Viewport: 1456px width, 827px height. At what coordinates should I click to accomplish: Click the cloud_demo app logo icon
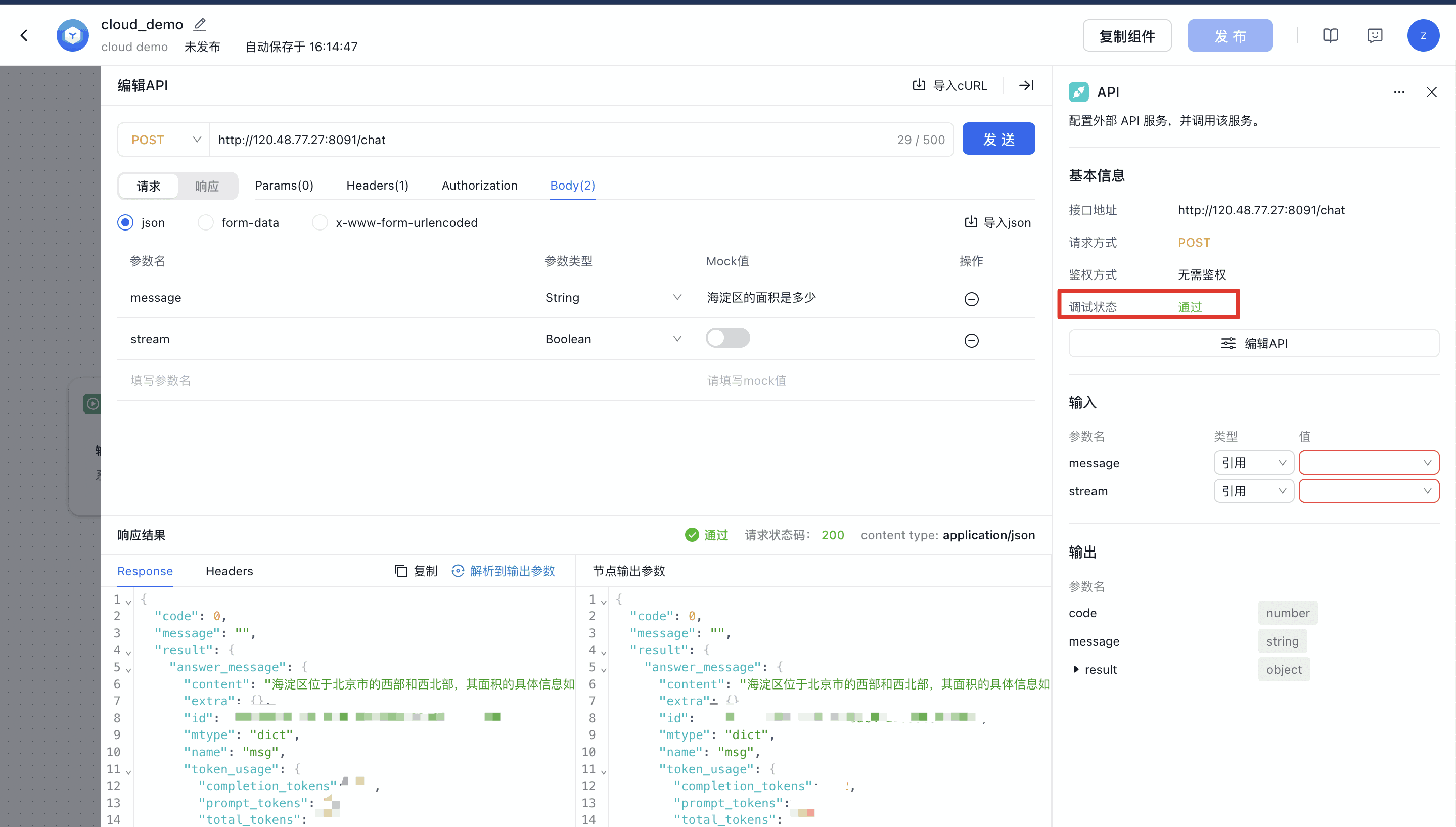(x=73, y=35)
